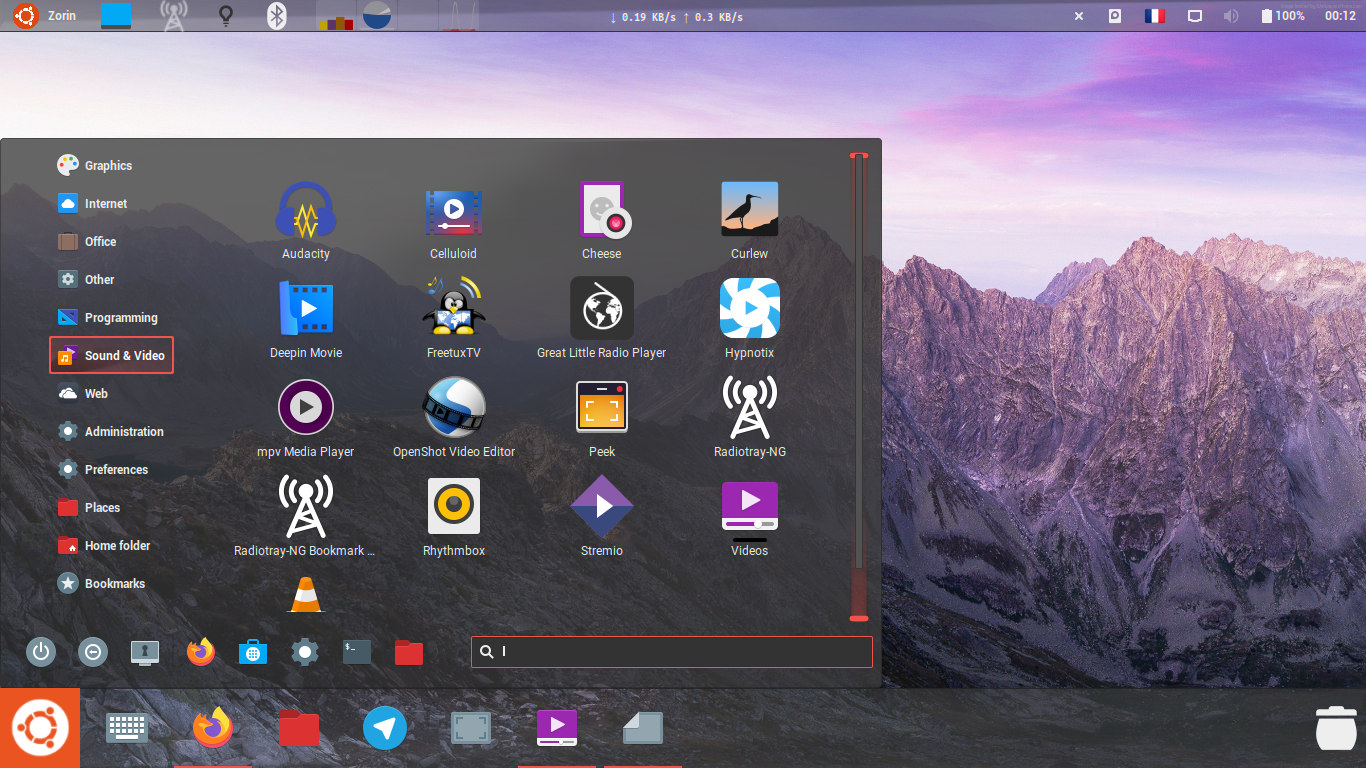
Task: Open Hypnotix IPTV app
Action: (749, 320)
